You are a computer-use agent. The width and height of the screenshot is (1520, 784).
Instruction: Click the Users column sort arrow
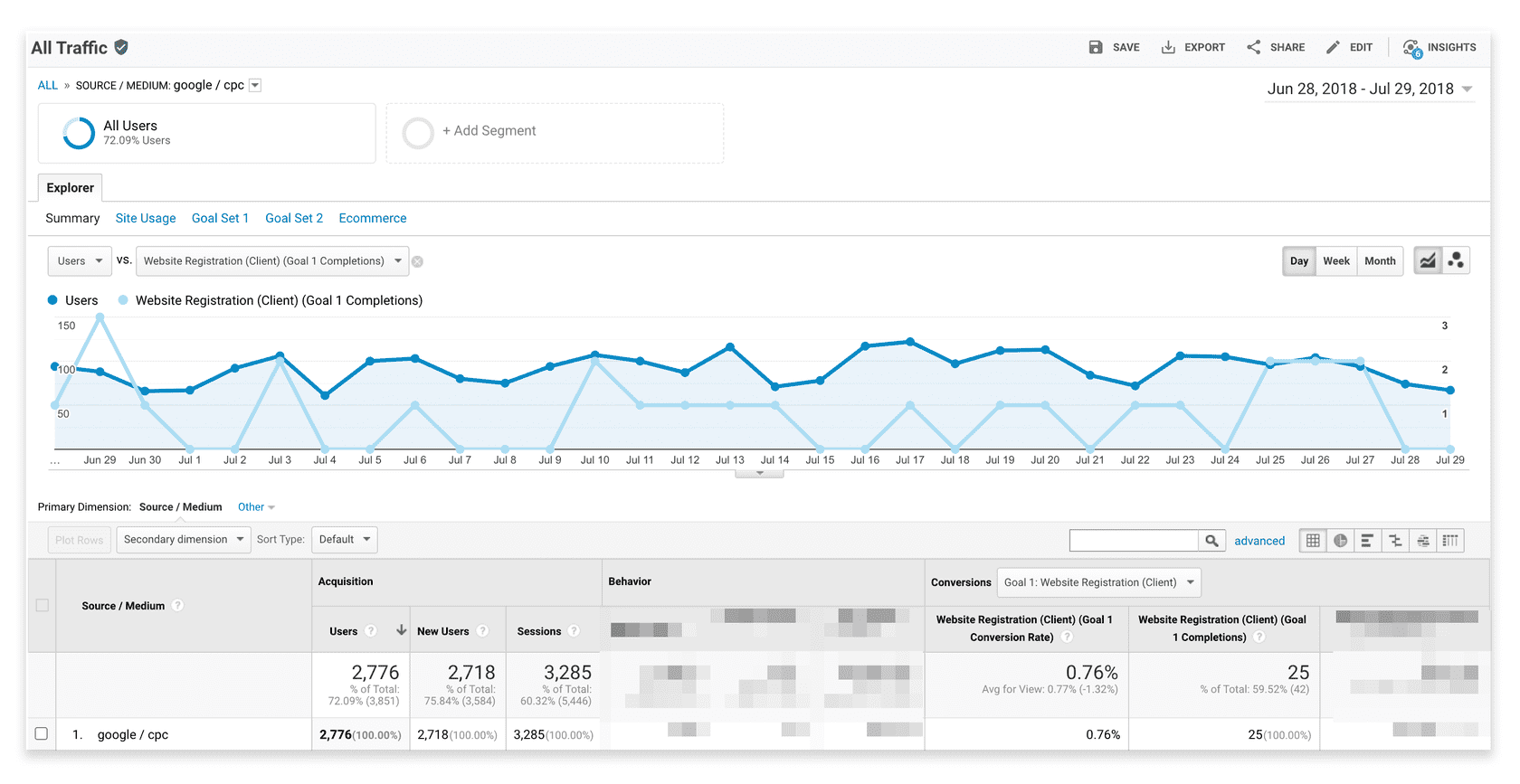[x=401, y=630]
